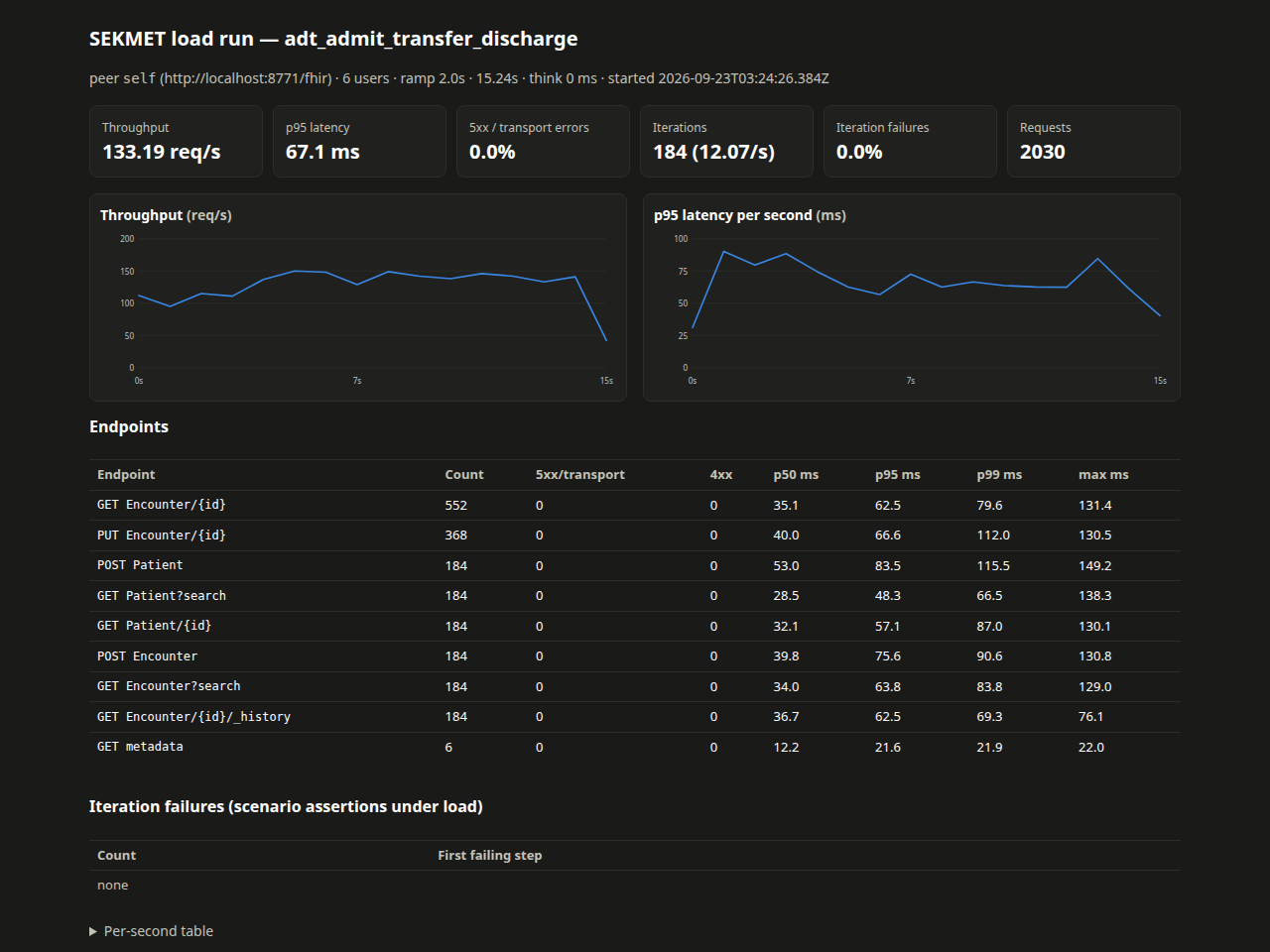Click the count 552 cell
The height and width of the screenshot is (952, 1270).
point(456,506)
